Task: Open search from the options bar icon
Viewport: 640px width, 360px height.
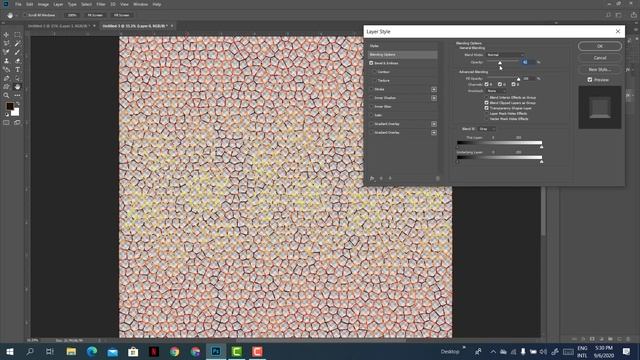Action: point(608,15)
